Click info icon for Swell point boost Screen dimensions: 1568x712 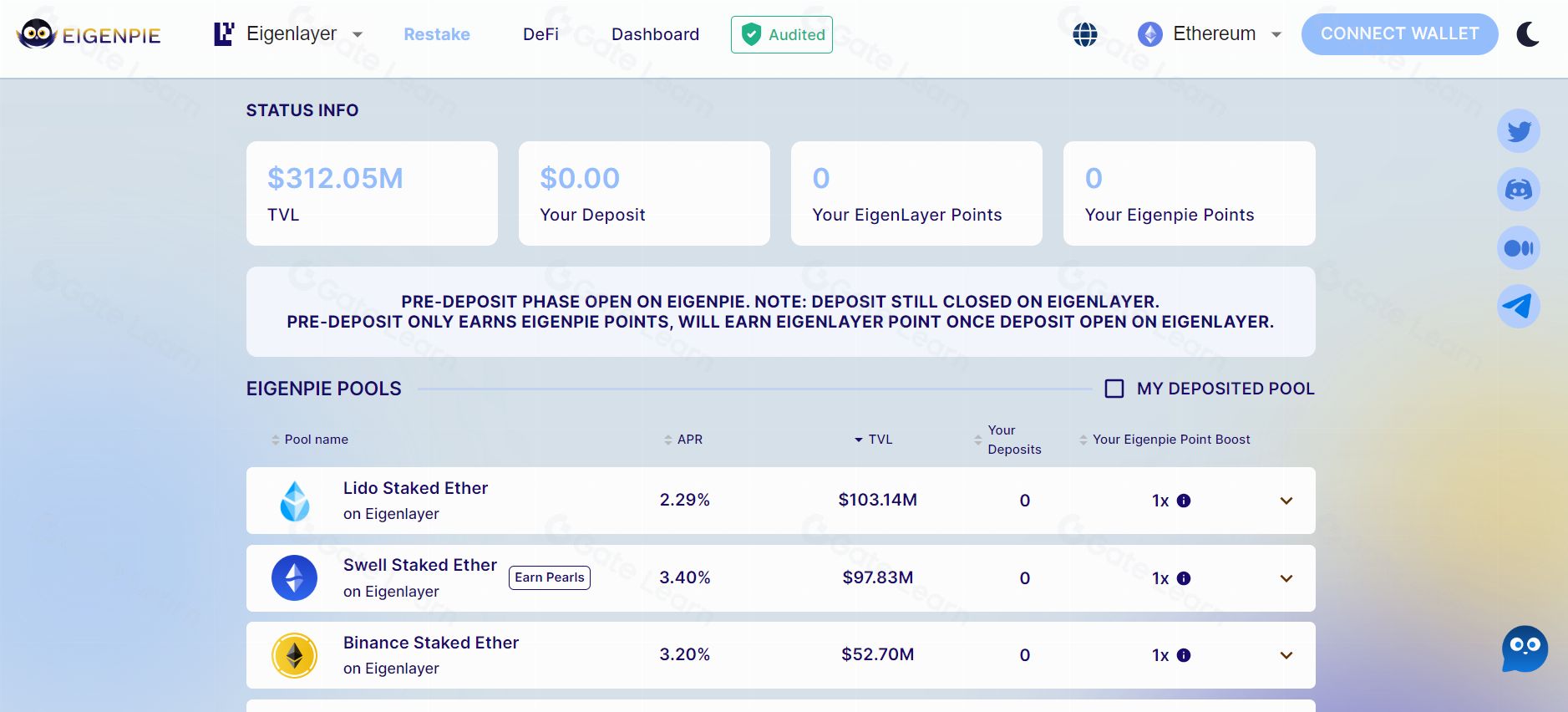pos(1184,578)
